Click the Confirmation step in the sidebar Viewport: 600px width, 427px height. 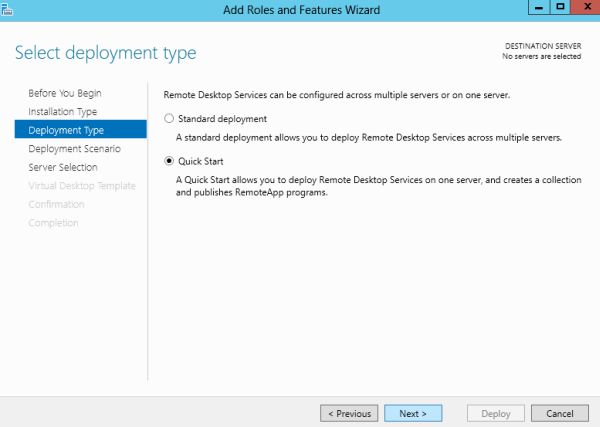(x=57, y=204)
